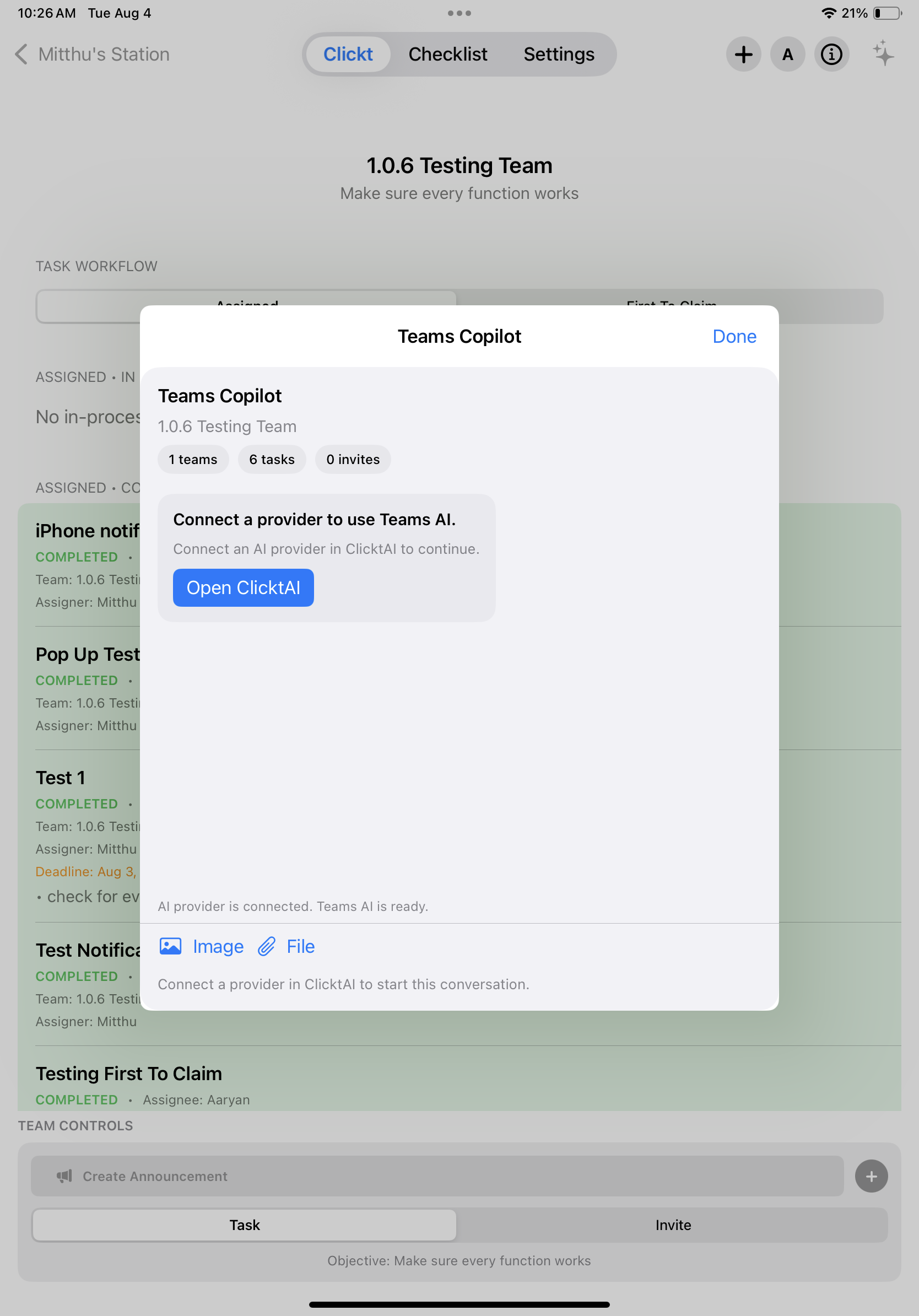The height and width of the screenshot is (1316, 919).
Task: Select the Invite segment in Team Controls
Action: [x=673, y=1225]
